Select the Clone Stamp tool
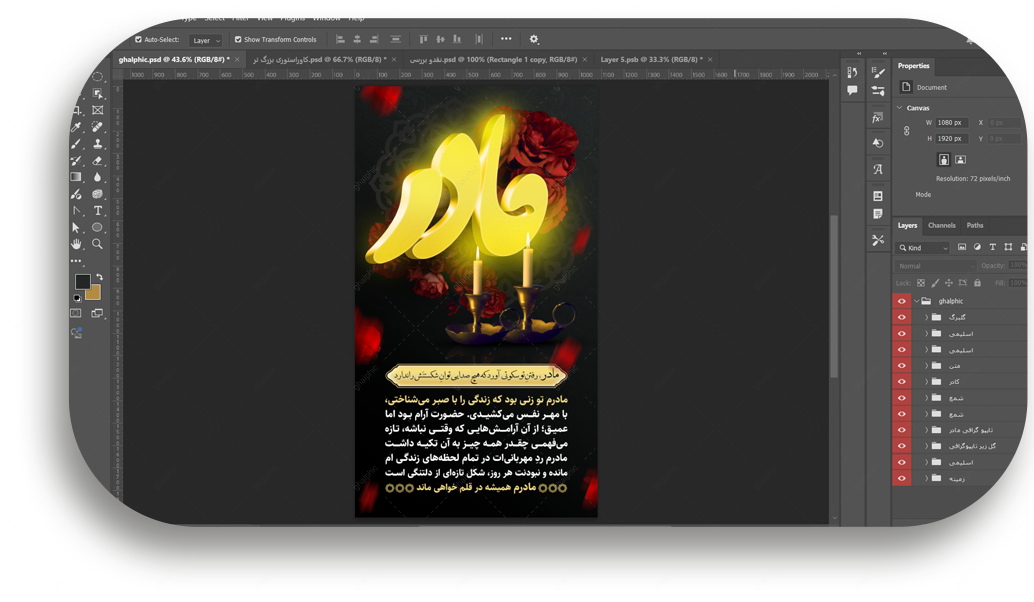 pos(98,144)
